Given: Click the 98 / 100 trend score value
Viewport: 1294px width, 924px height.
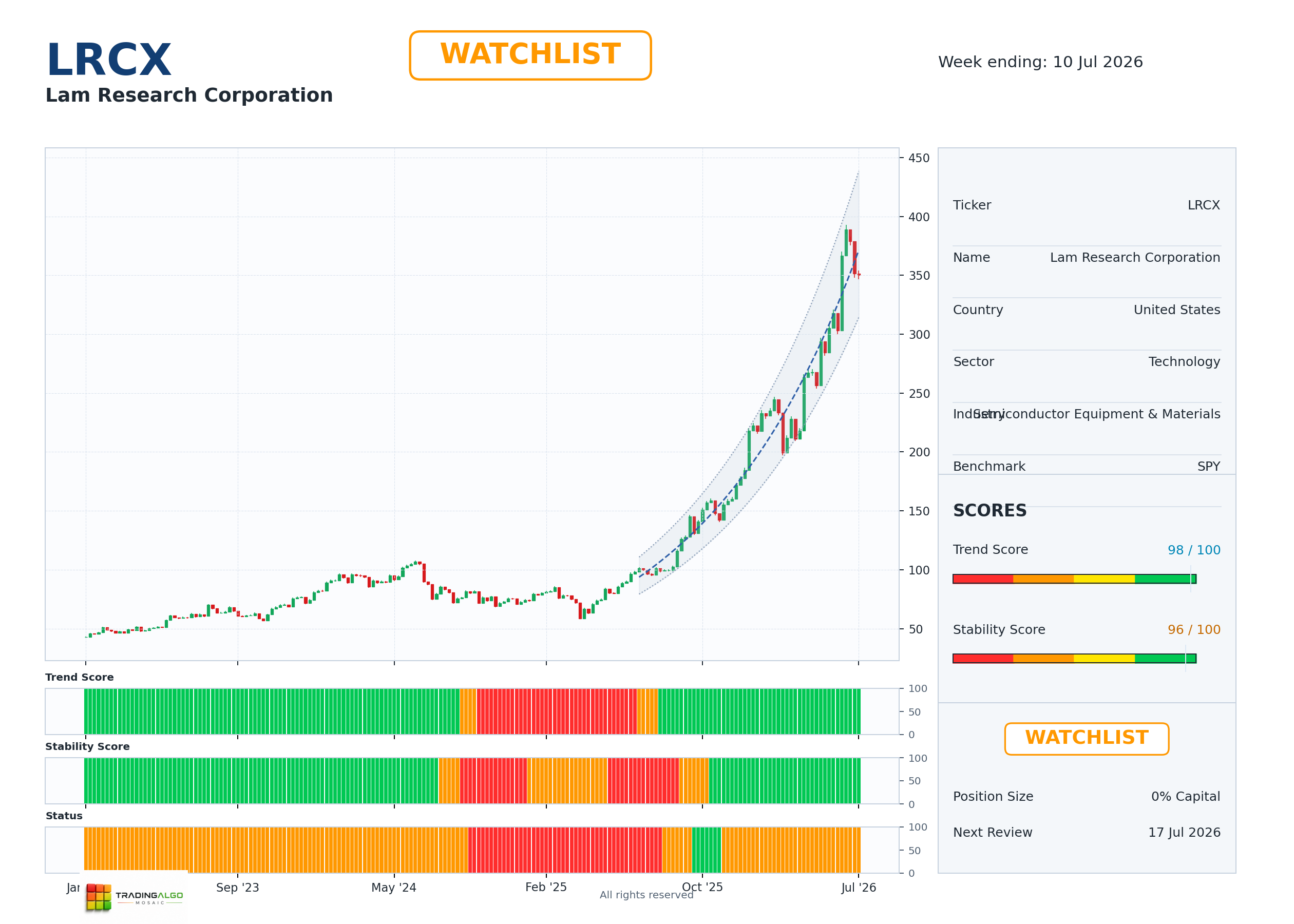Looking at the screenshot, I should tap(1194, 550).
